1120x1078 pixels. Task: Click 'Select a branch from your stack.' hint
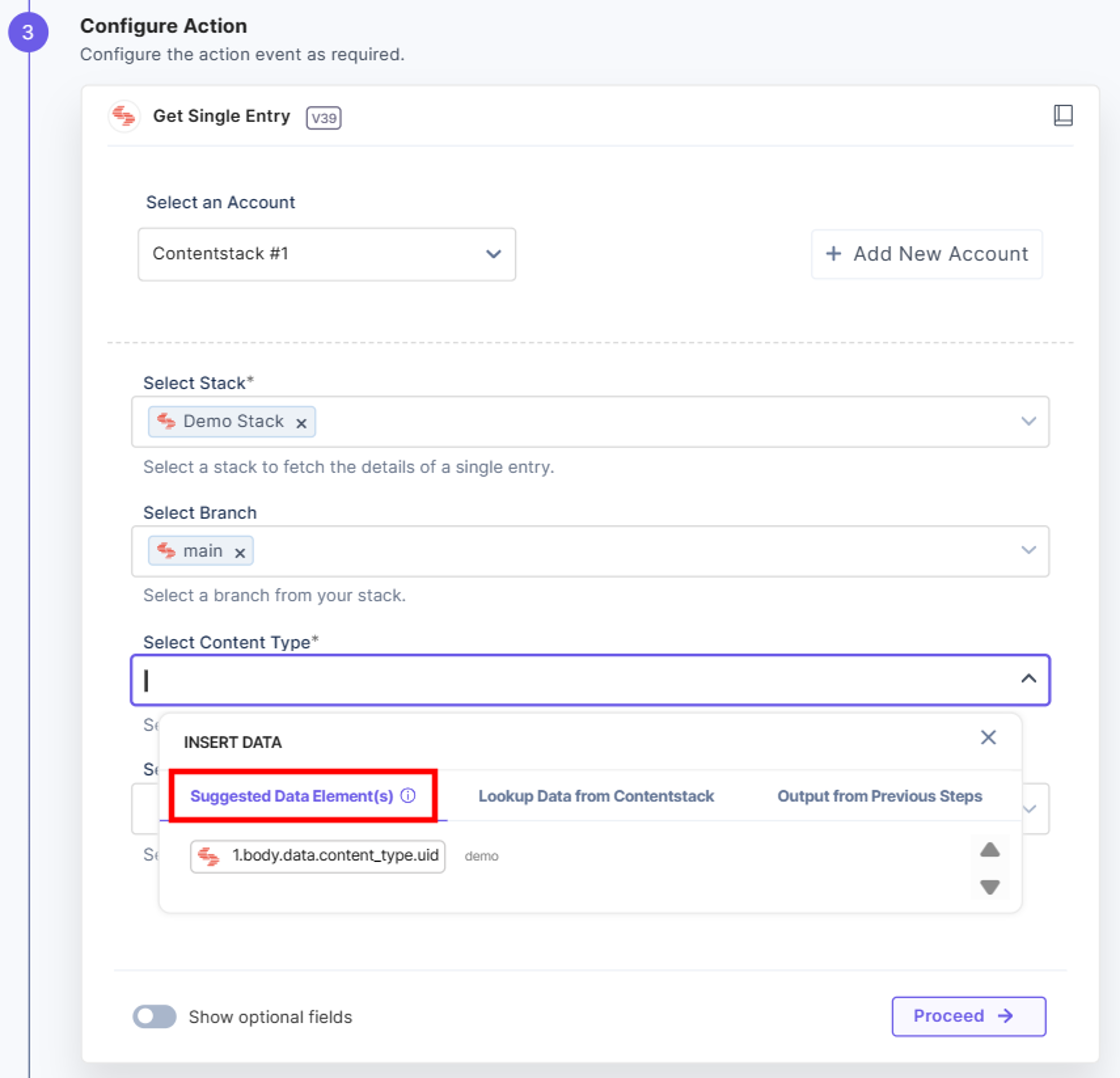pos(274,595)
